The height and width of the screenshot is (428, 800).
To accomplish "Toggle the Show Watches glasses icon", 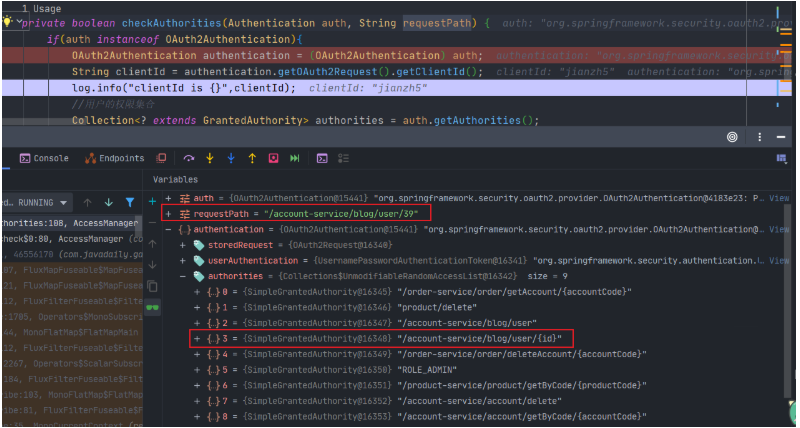I will pos(152,308).
